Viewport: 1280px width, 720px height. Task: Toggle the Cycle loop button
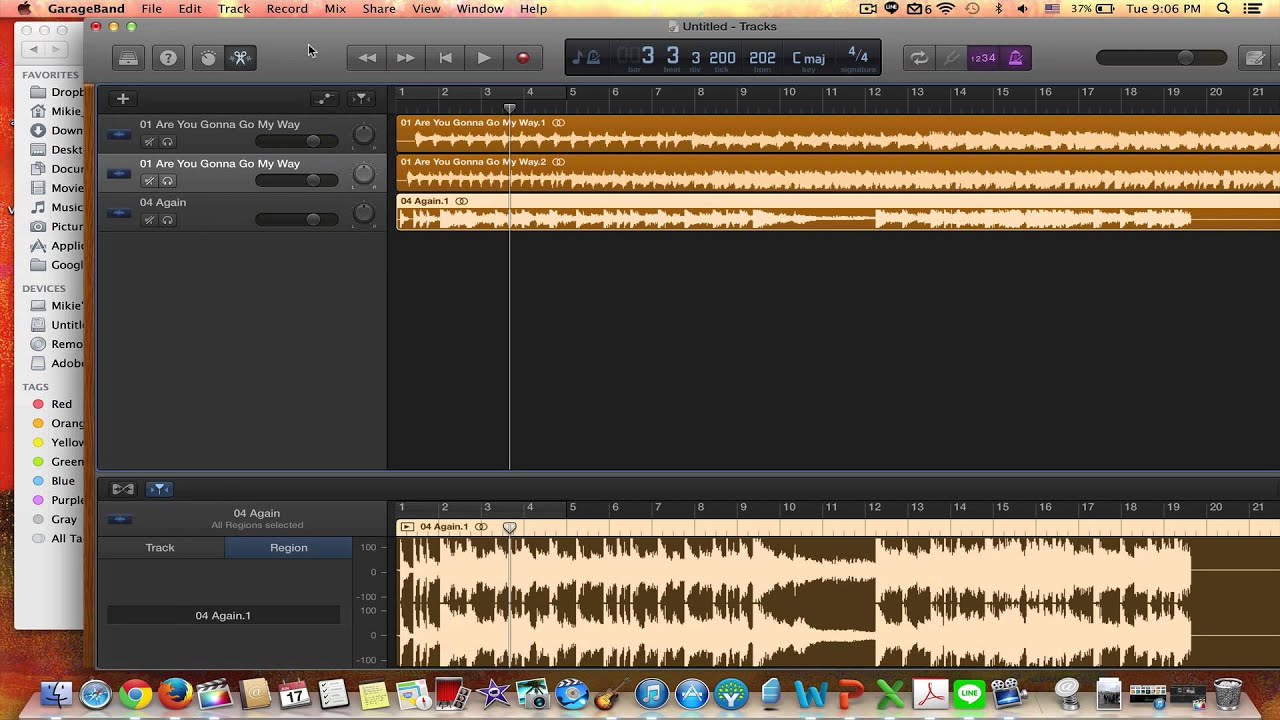click(x=918, y=58)
